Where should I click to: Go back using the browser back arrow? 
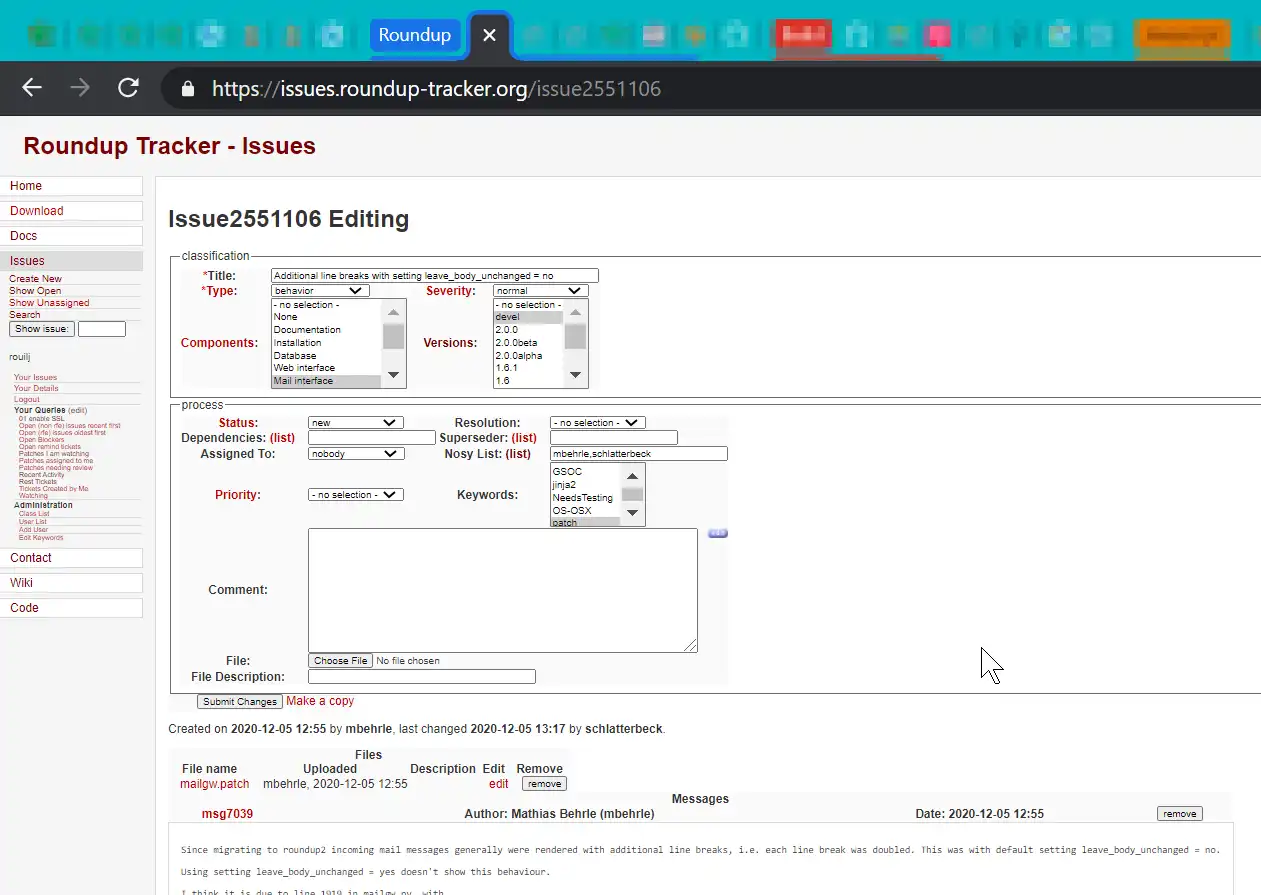[32, 88]
